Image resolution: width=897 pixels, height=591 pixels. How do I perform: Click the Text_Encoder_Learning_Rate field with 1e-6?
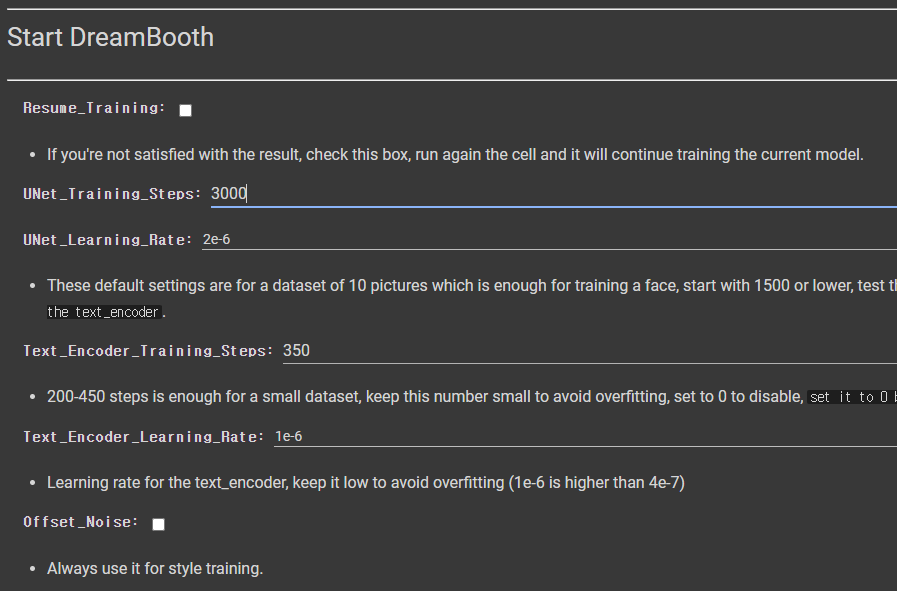point(585,437)
